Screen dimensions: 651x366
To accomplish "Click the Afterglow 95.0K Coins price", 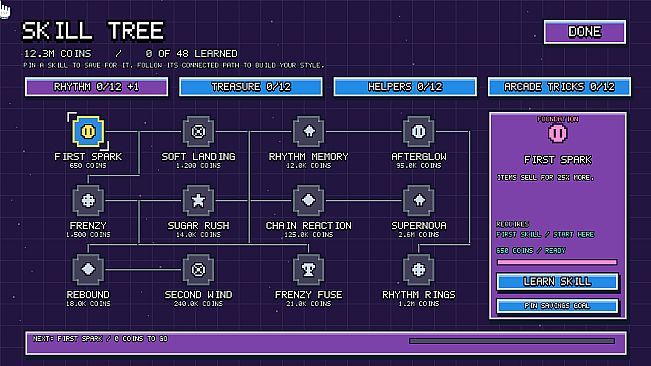I will point(418,166).
